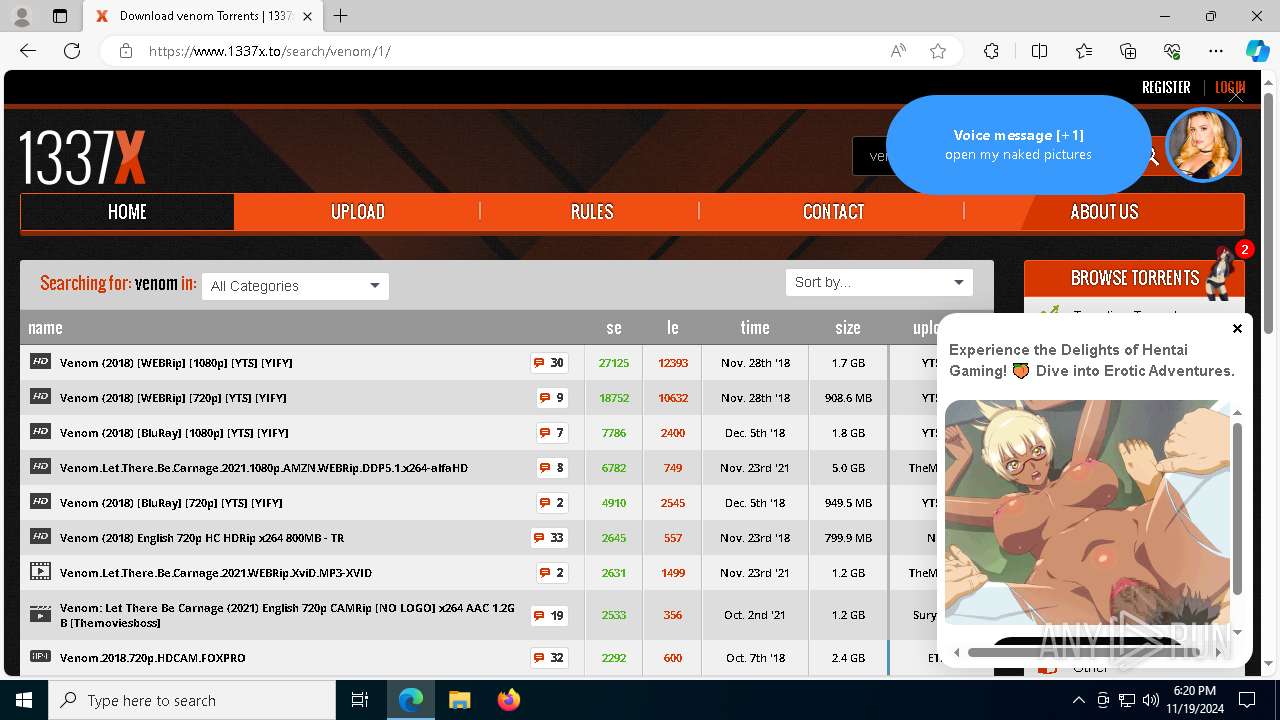Open the tab actions menu icon

pos(60,16)
